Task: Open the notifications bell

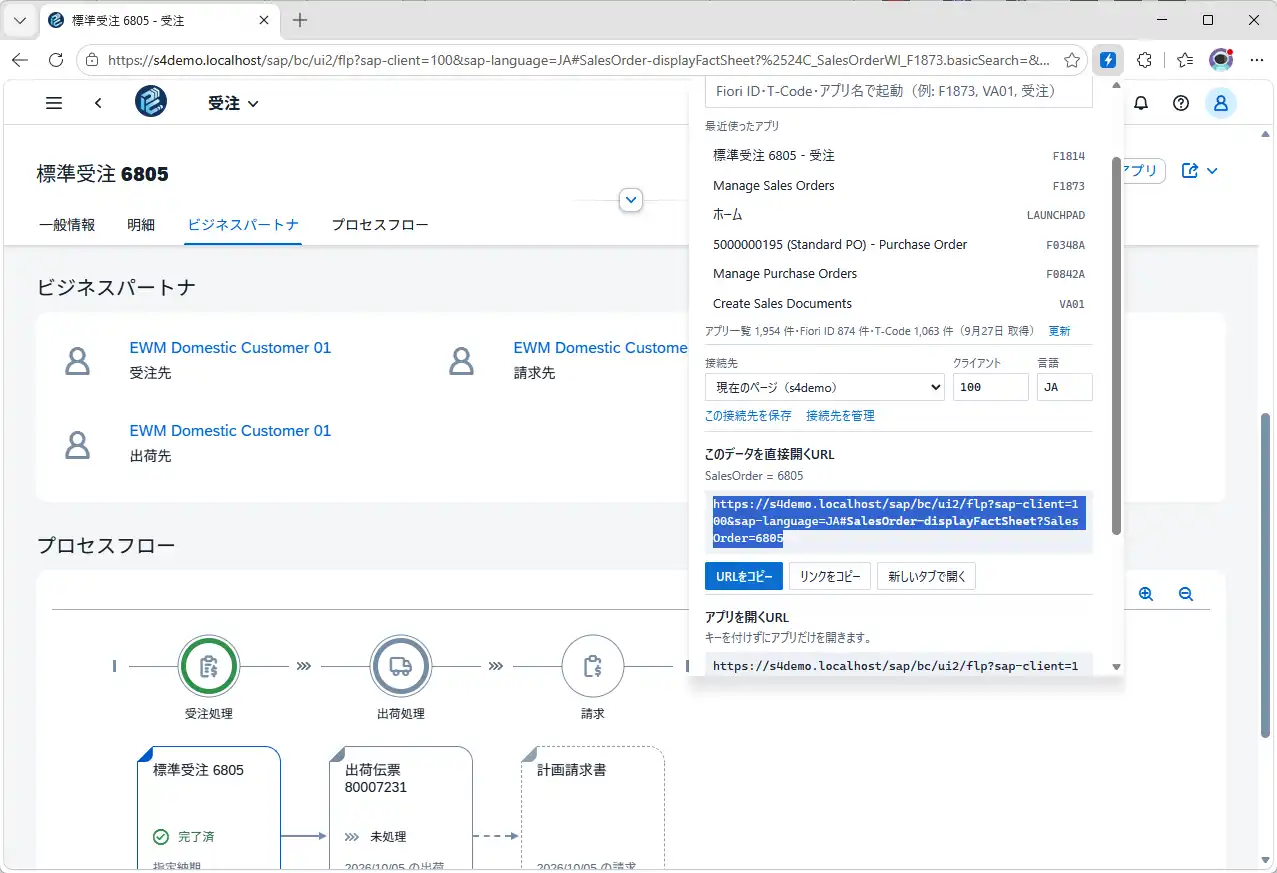Action: [1141, 103]
